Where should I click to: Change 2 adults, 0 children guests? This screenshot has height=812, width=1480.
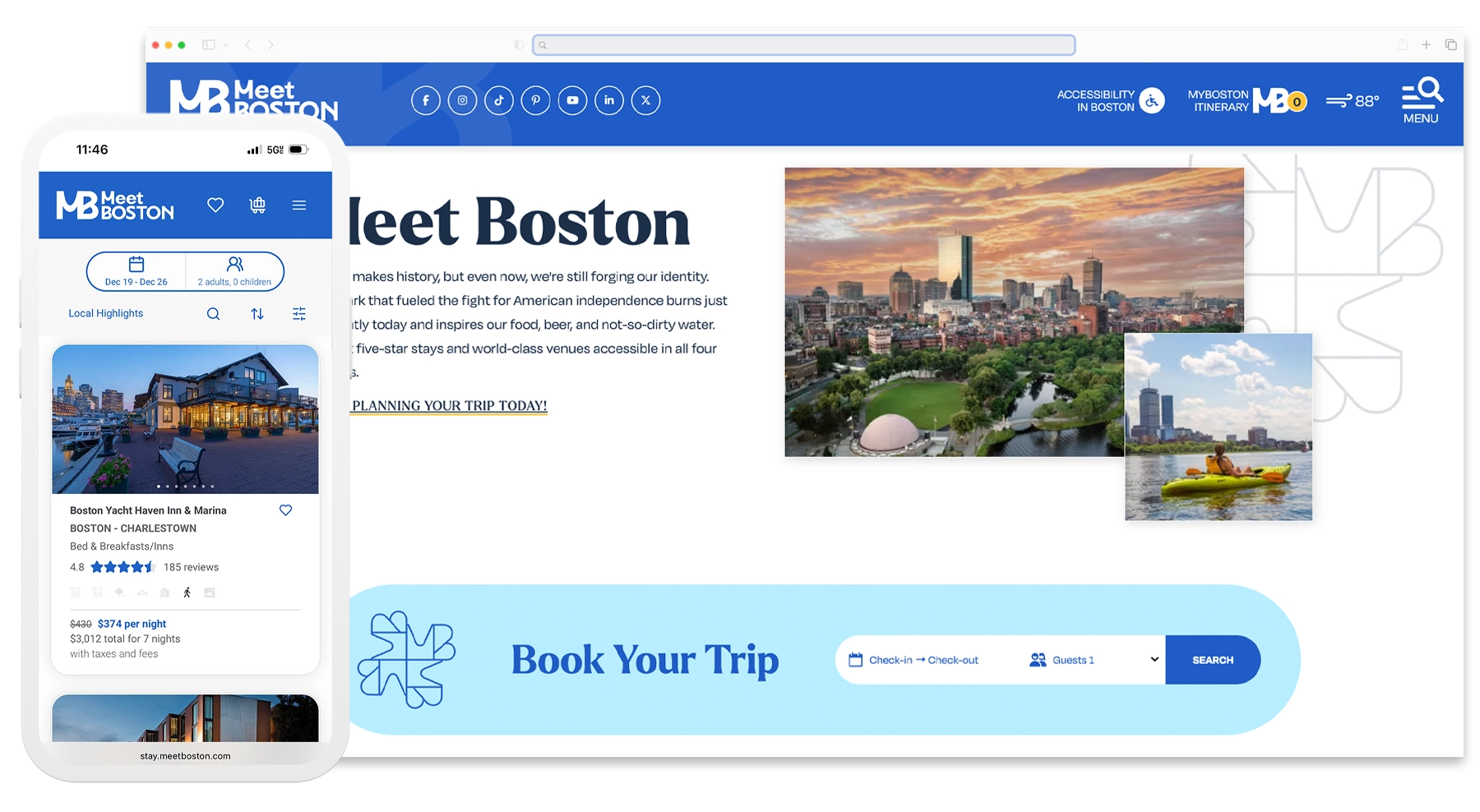click(x=234, y=271)
